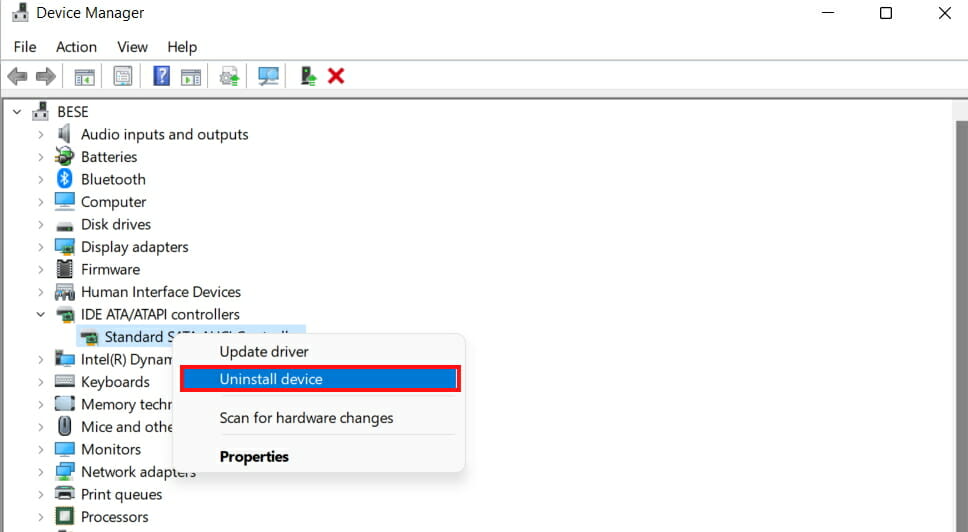Click the Print queues printer icon
The image size is (968, 532).
click(64, 494)
